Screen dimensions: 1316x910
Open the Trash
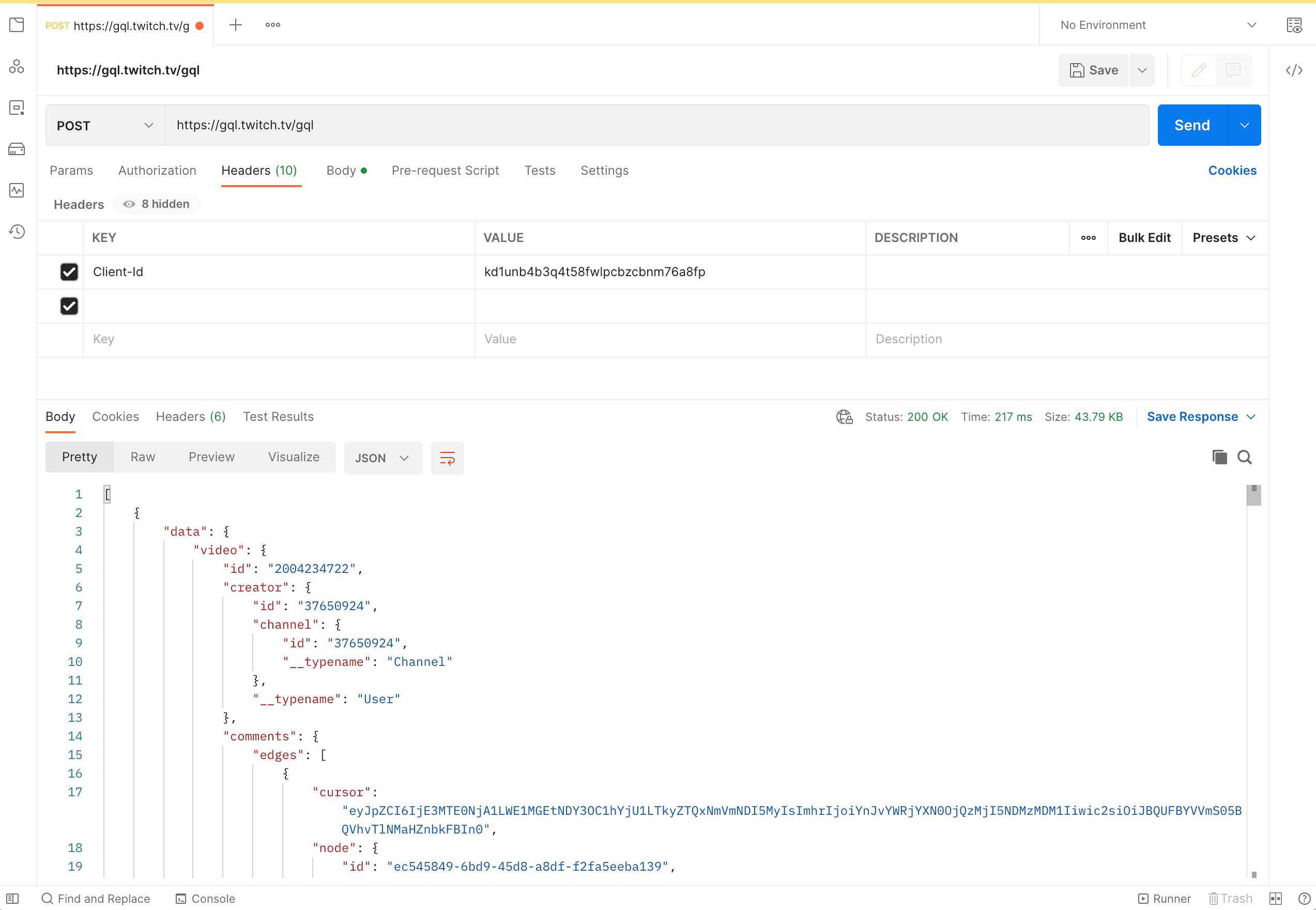click(x=1230, y=899)
